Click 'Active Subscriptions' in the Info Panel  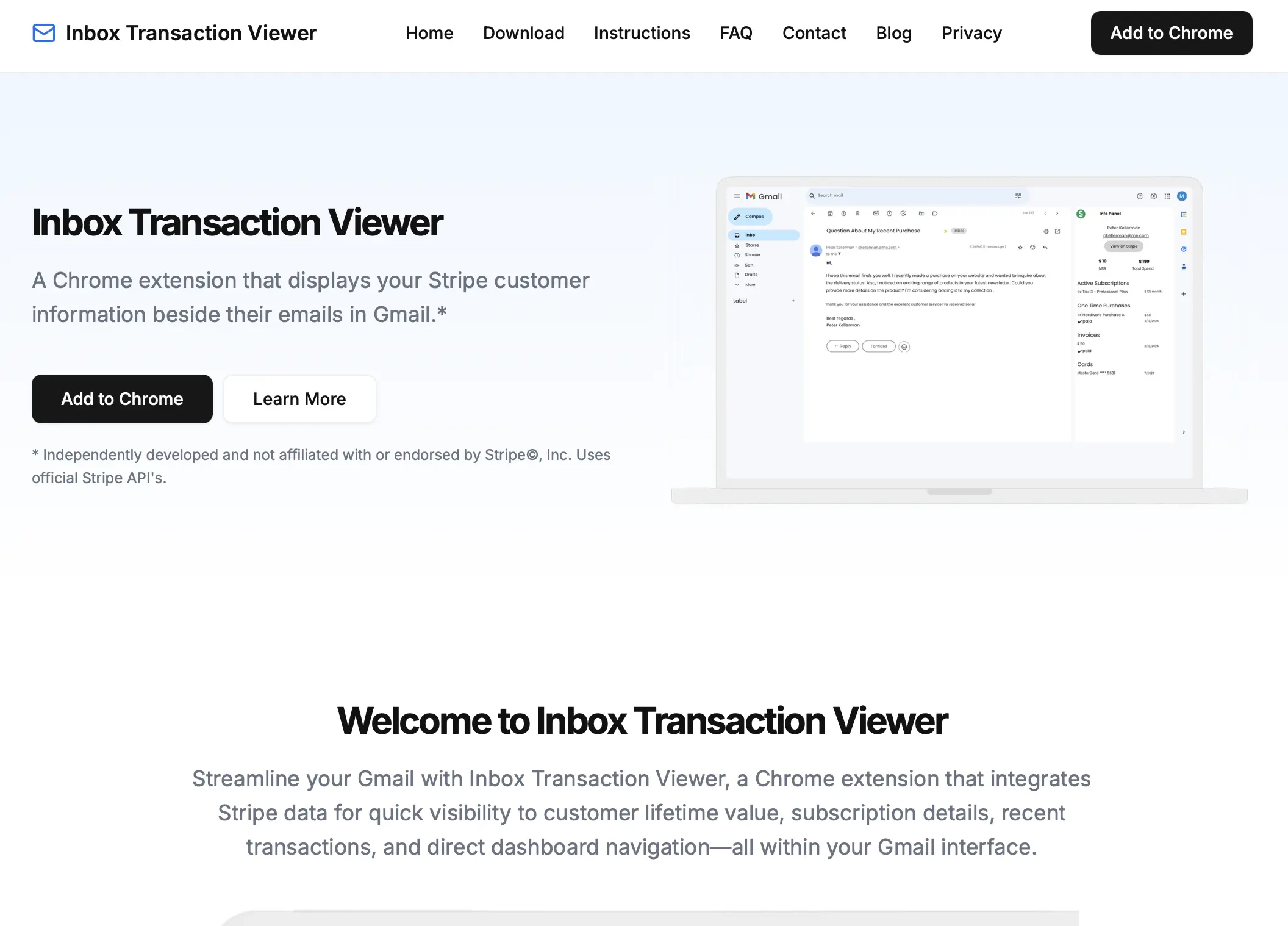point(1103,284)
